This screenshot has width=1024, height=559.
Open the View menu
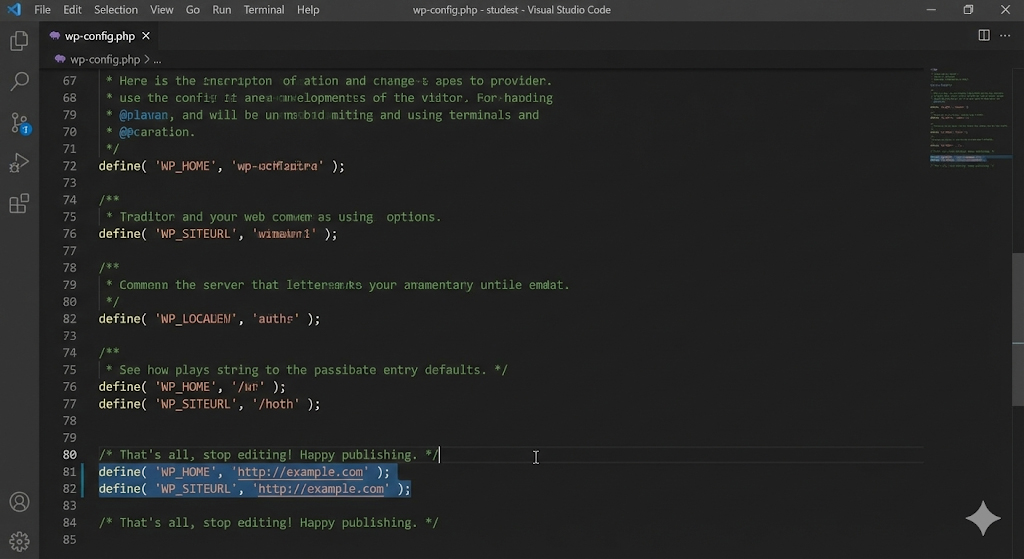point(161,10)
